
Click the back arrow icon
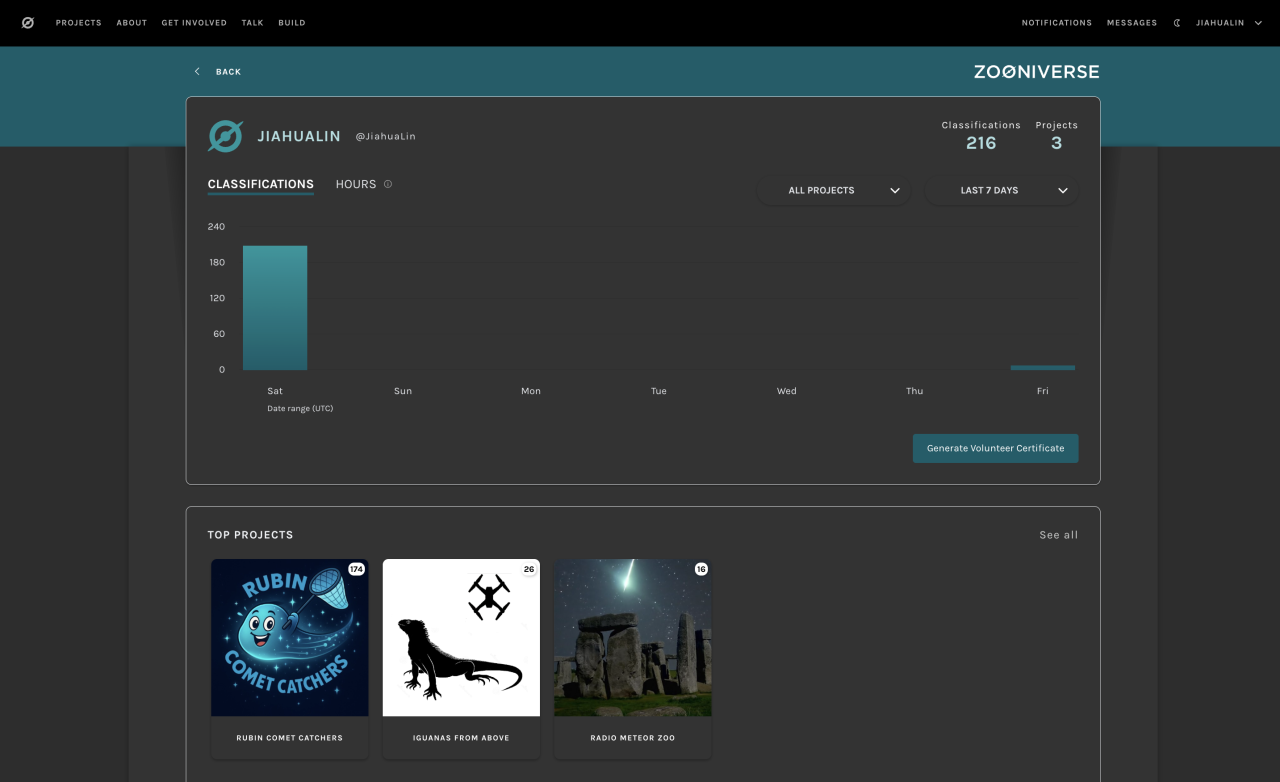(197, 72)
